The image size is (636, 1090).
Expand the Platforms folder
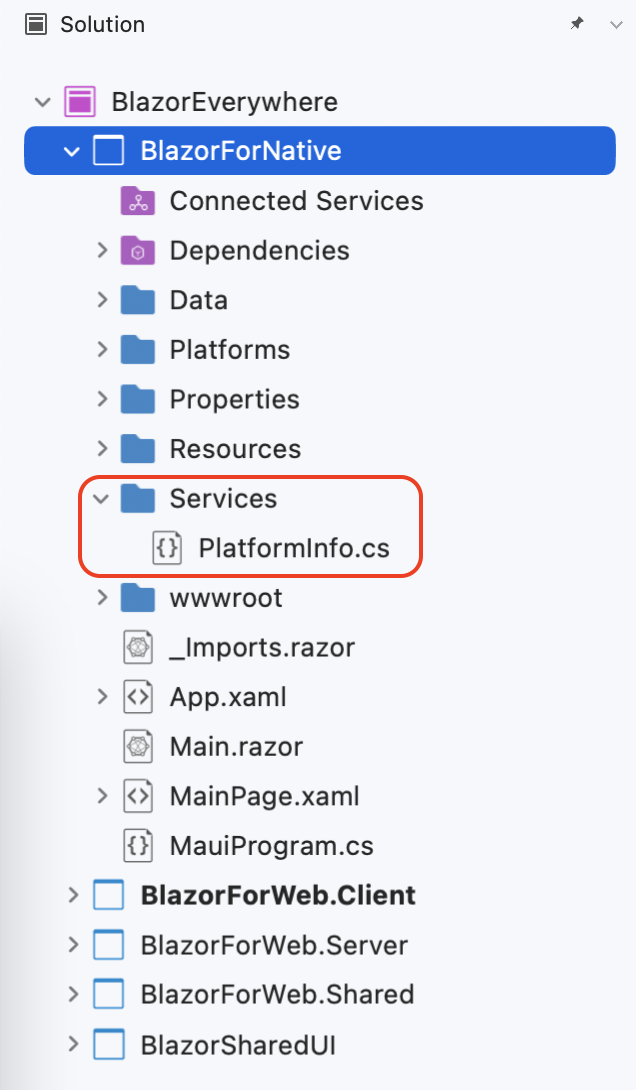pos(102,350)
